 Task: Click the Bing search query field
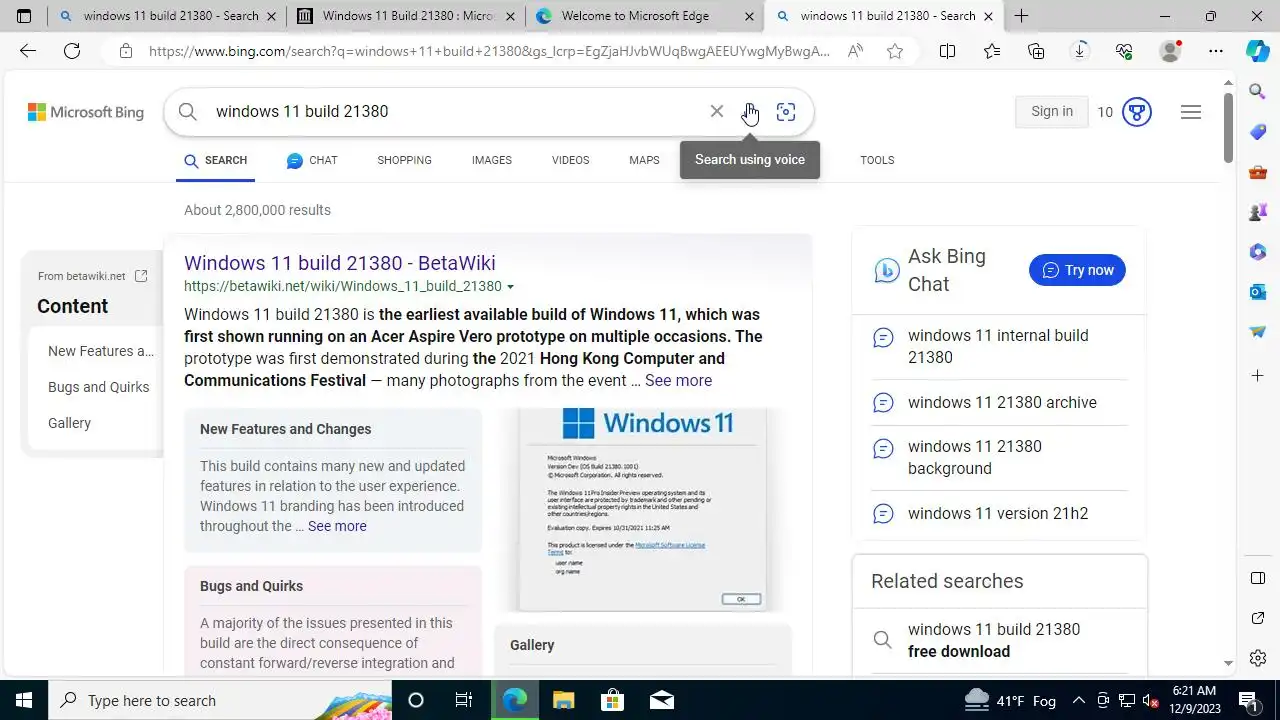click(x=455, y=111)
